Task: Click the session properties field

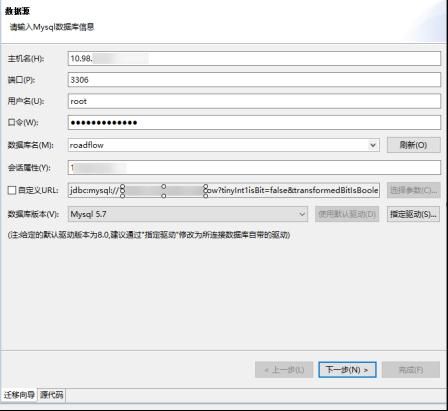Action: click(254, 168)
